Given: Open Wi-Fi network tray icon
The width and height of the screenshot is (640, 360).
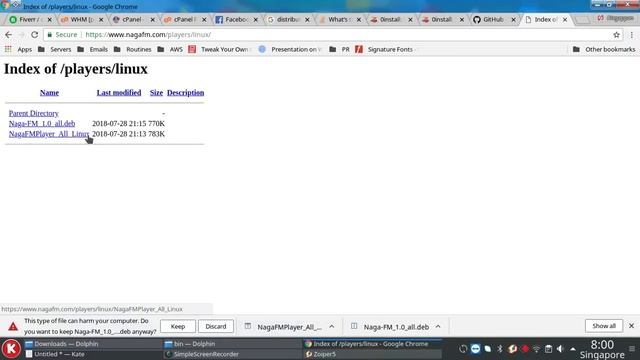Looking at the screenshot, I should click(x=537, y=349).
